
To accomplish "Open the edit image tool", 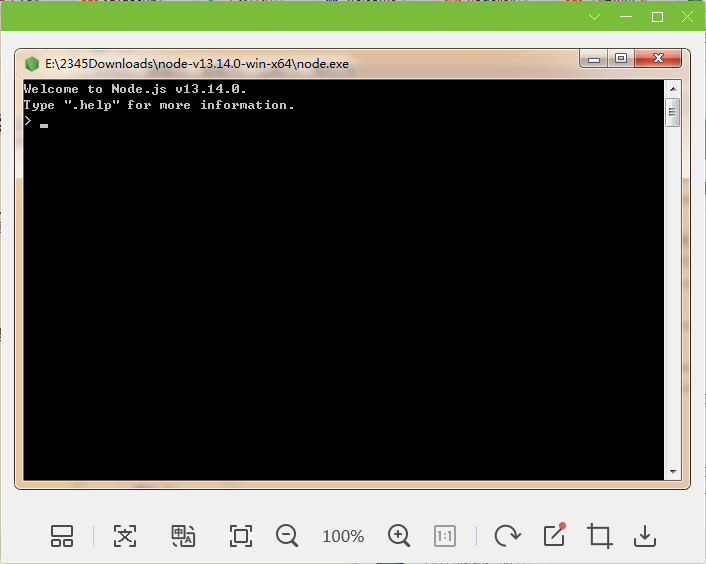I will pyautogui.click(x=554, y=535).
